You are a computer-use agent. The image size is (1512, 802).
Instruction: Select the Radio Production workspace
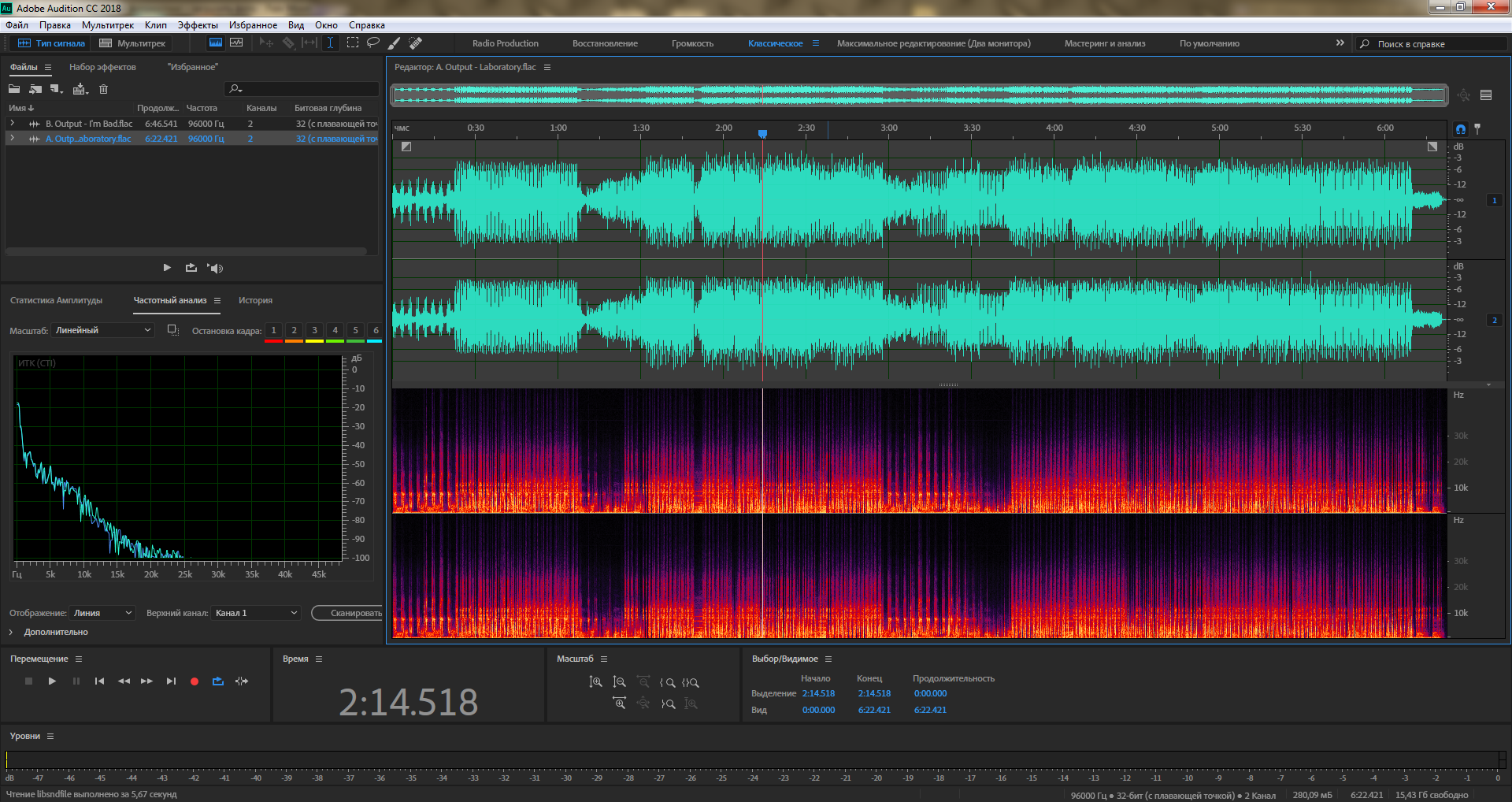click(506, 43)
